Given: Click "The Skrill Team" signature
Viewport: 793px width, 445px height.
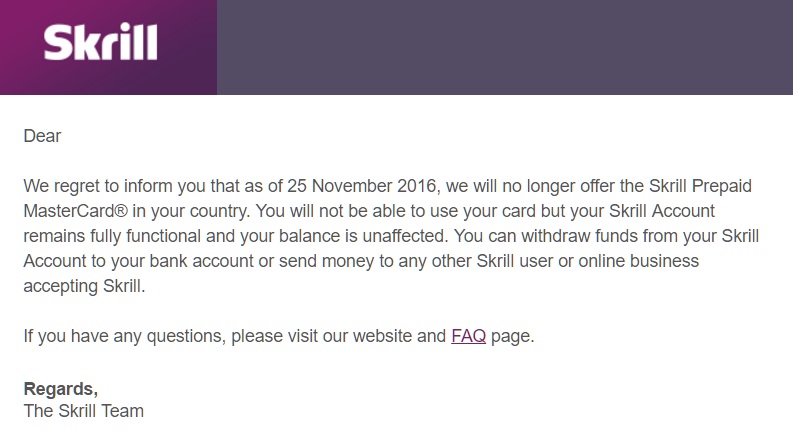Looking at the screenshot, I should click(x=83, y=411).
